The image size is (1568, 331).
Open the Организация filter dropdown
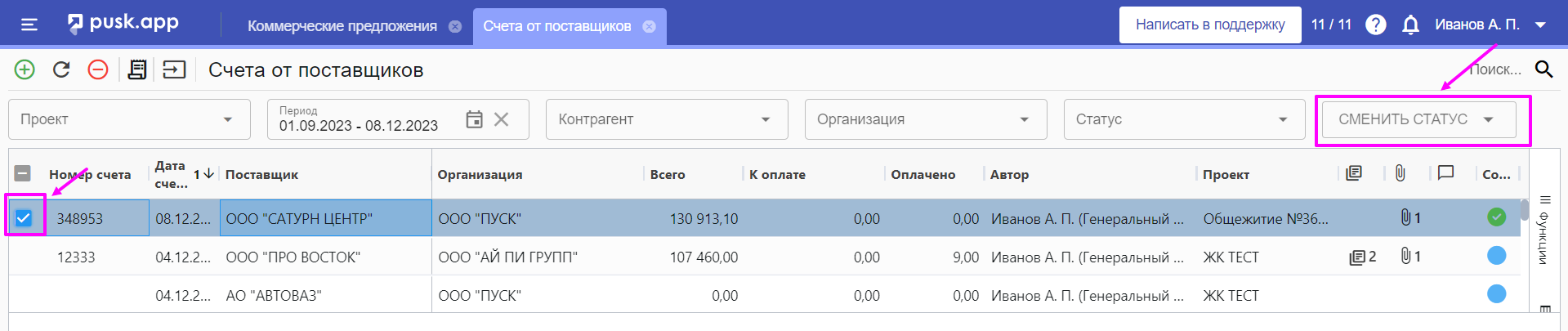click(926, 119)
